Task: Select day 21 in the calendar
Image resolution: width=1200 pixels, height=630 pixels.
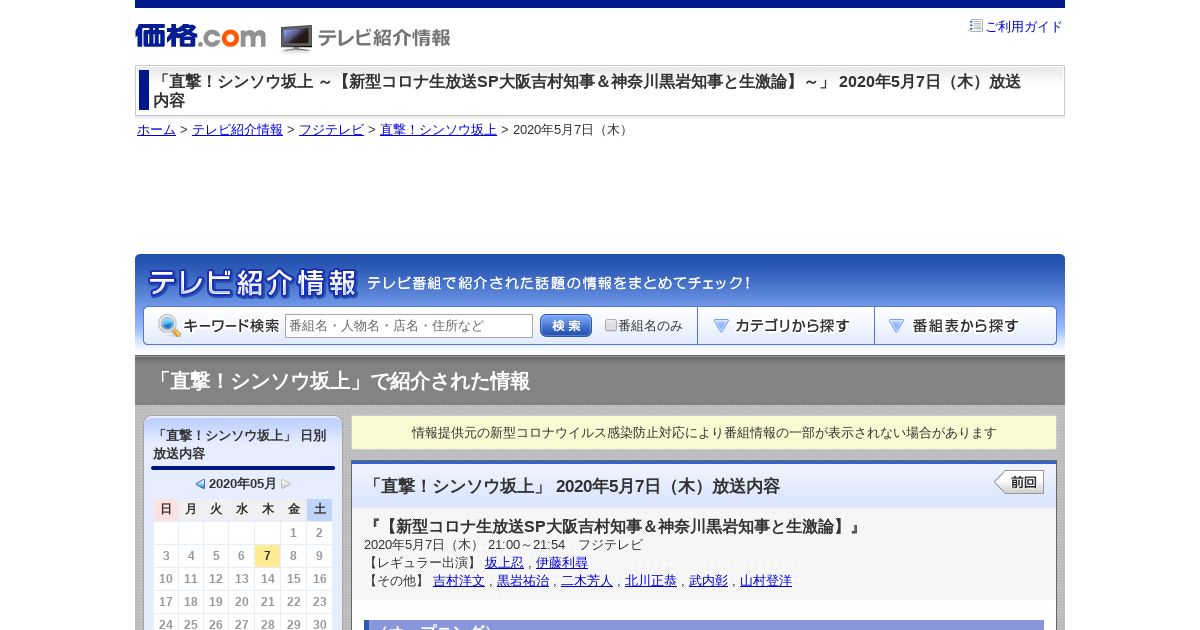Action: click(267, 602)
